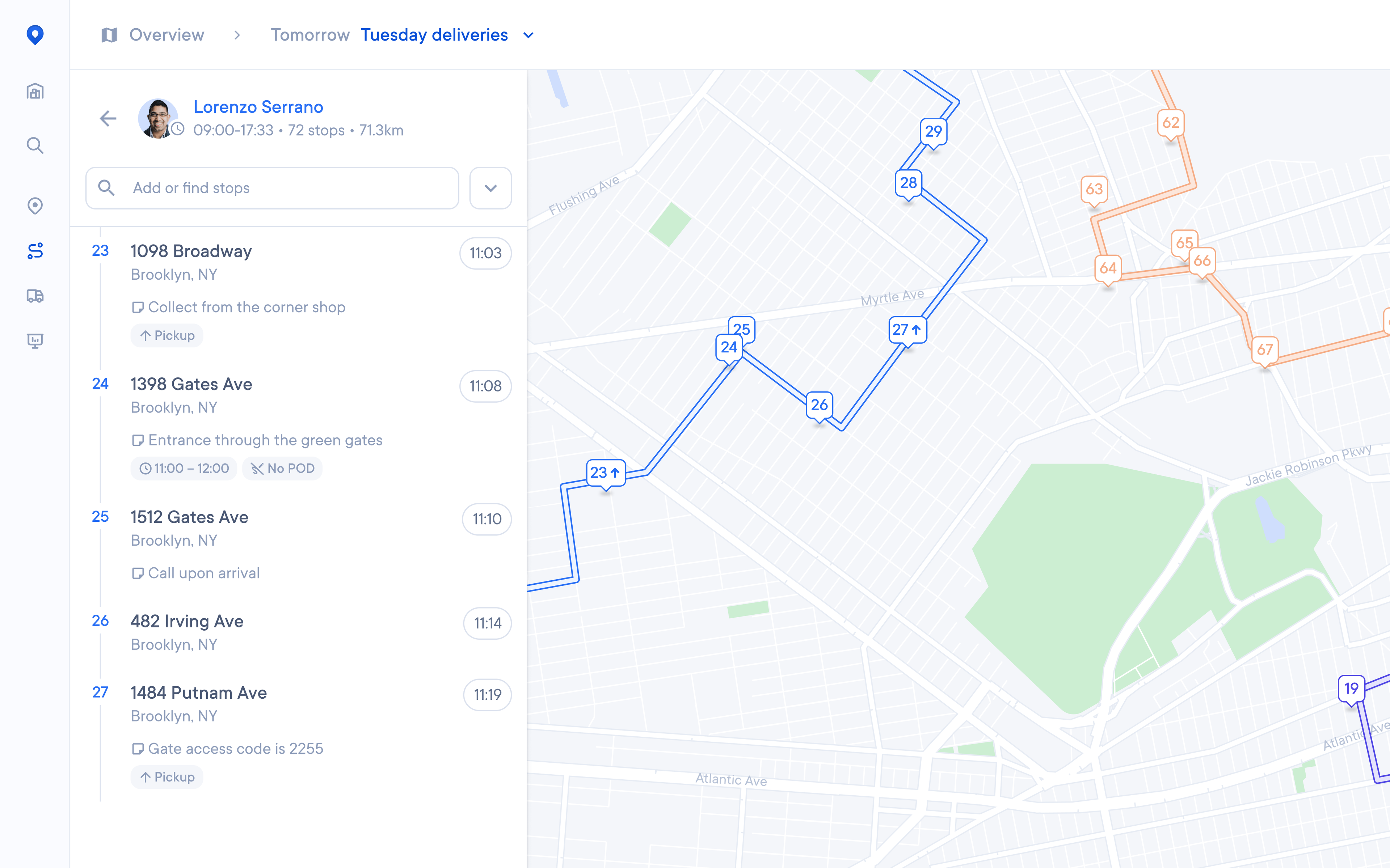Image resolution: width=1390 pixels, height=868 pixels.
Task: Open Lorenzo Serrano driver name
Action: pos(258,107)
